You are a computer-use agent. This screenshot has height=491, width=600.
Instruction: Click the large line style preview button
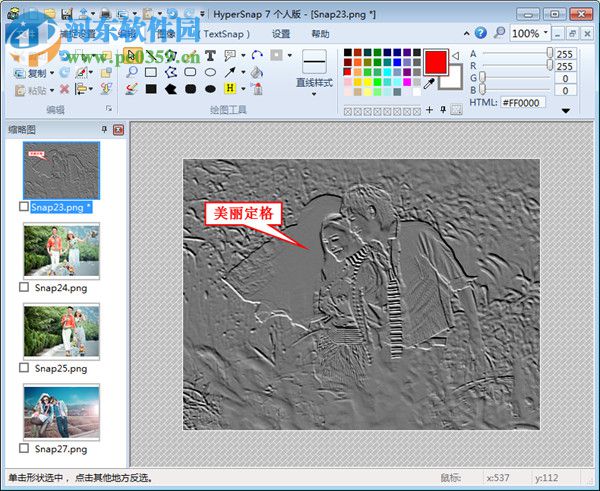(x=314, y=61)
